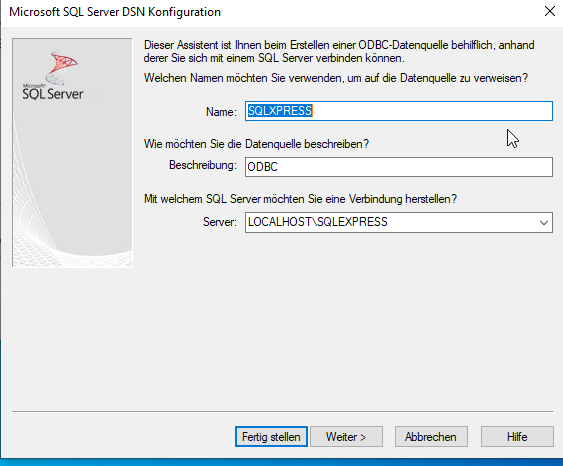563x466 pixels.
Task: Click the Fertig stellen button
Action: (271, 437)
